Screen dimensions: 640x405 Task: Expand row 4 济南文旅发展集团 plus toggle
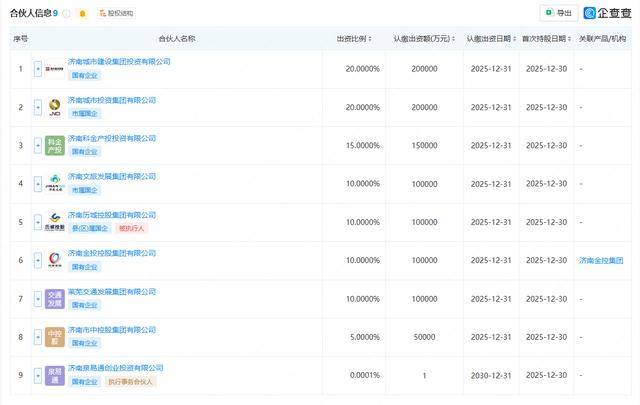pyautogui.click(x=38, y=184)
